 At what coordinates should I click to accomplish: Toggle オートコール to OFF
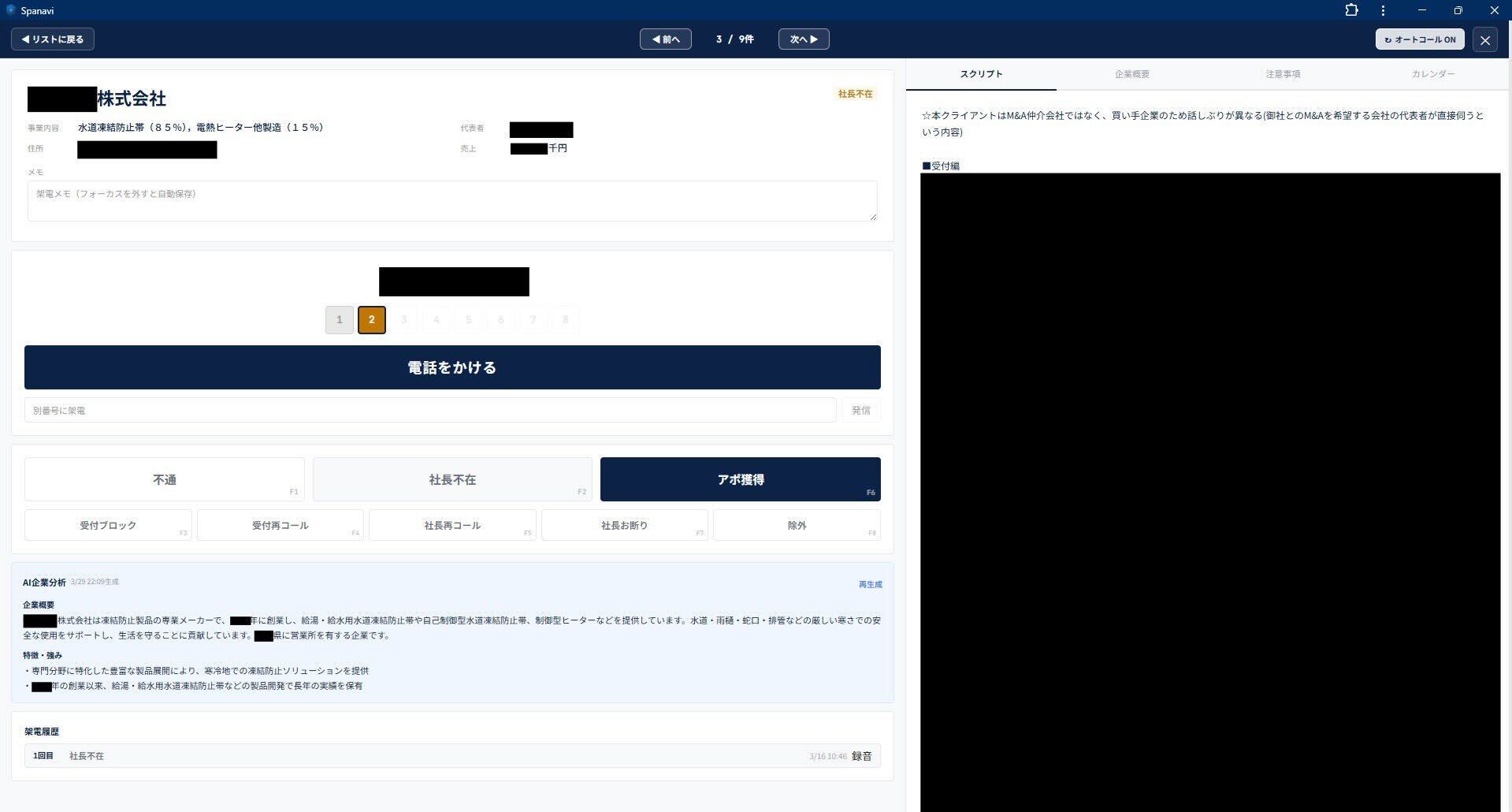tap(1418, 39)
